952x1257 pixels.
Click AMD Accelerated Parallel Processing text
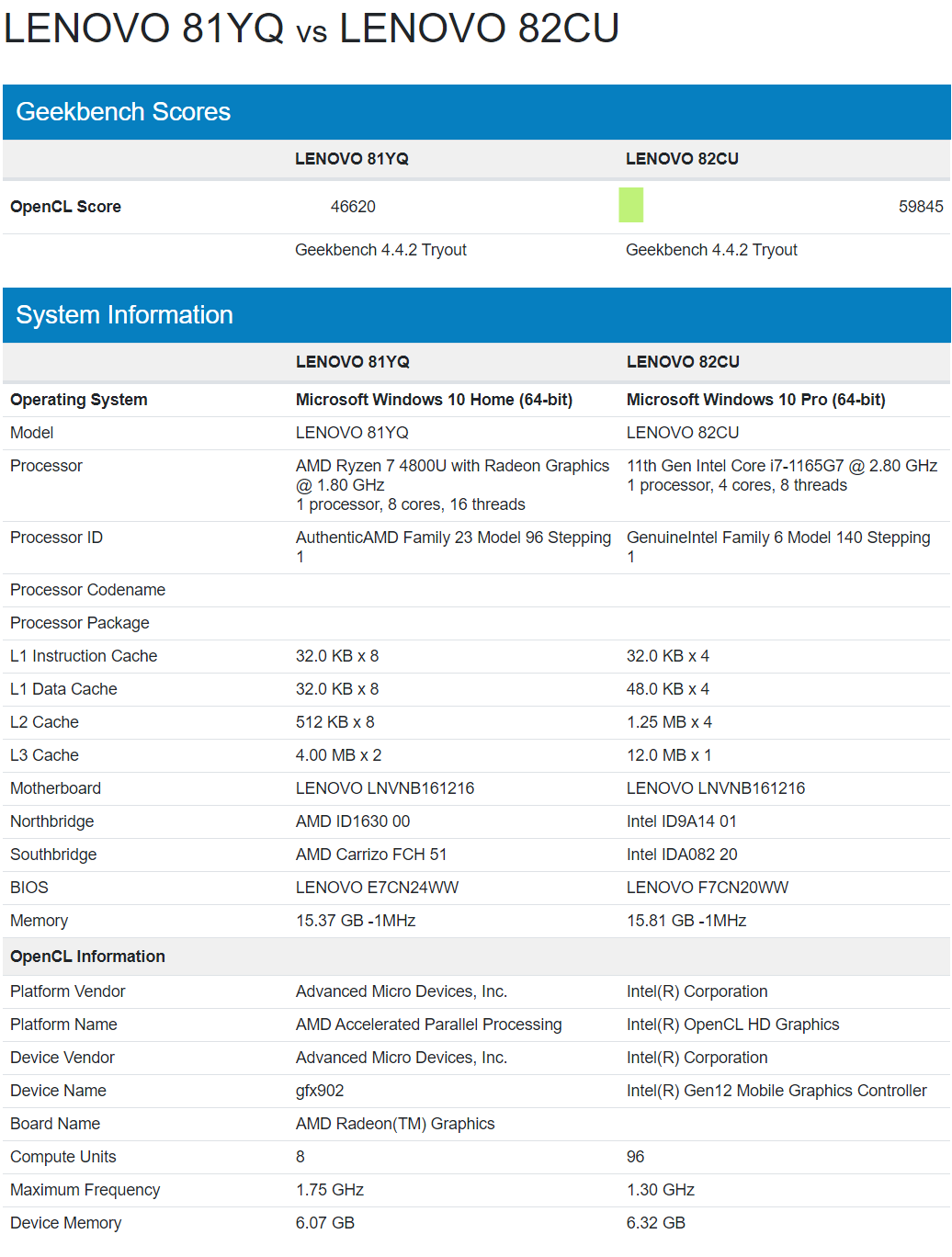pos(429,1025)
